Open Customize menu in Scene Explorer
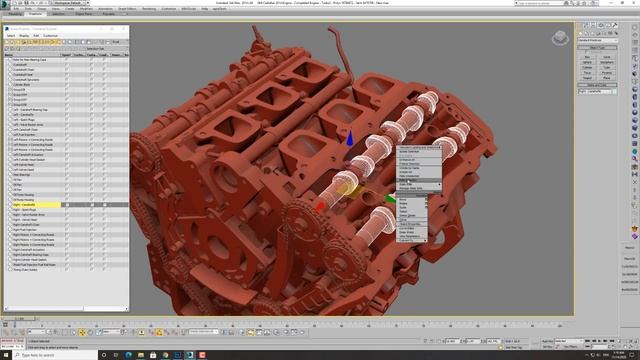 click(x=51, y=36)
